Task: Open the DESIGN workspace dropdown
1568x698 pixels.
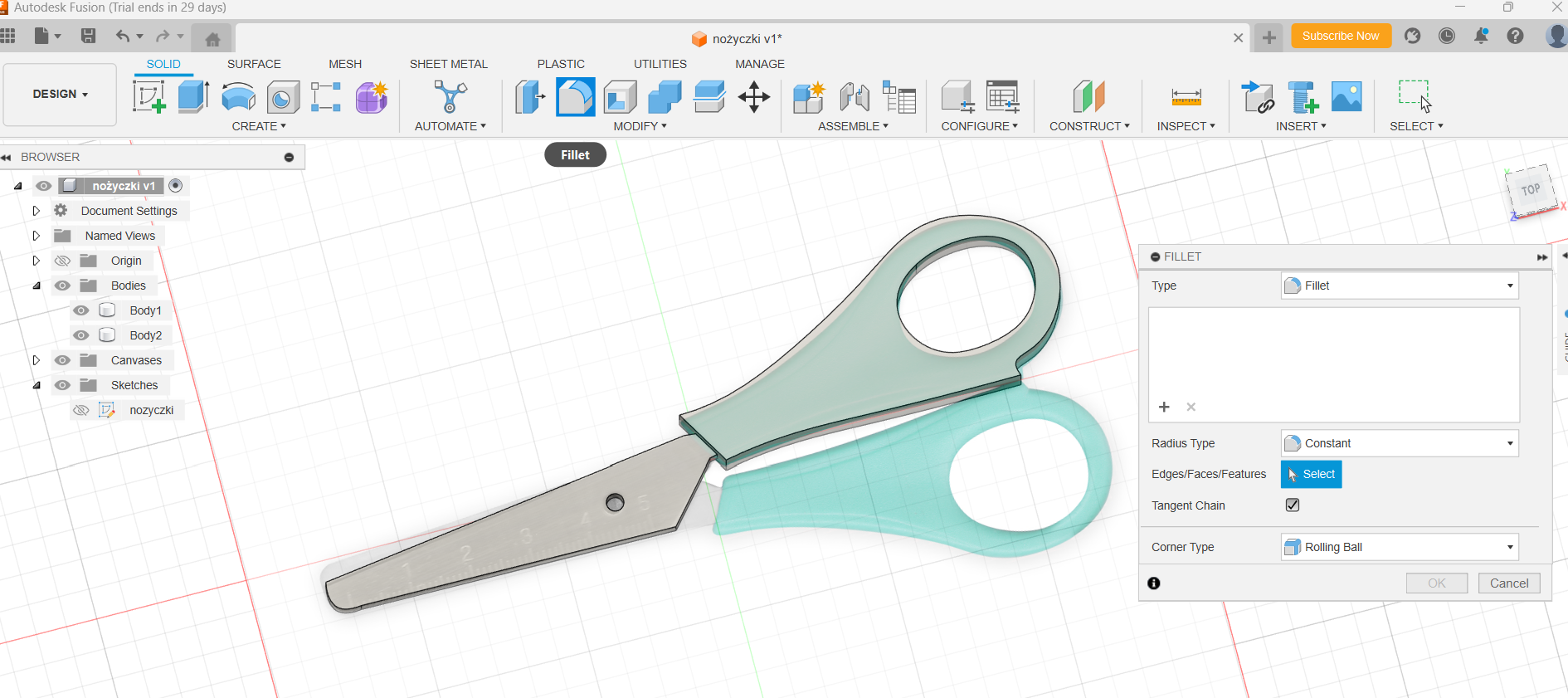Action: click(60, 95)
